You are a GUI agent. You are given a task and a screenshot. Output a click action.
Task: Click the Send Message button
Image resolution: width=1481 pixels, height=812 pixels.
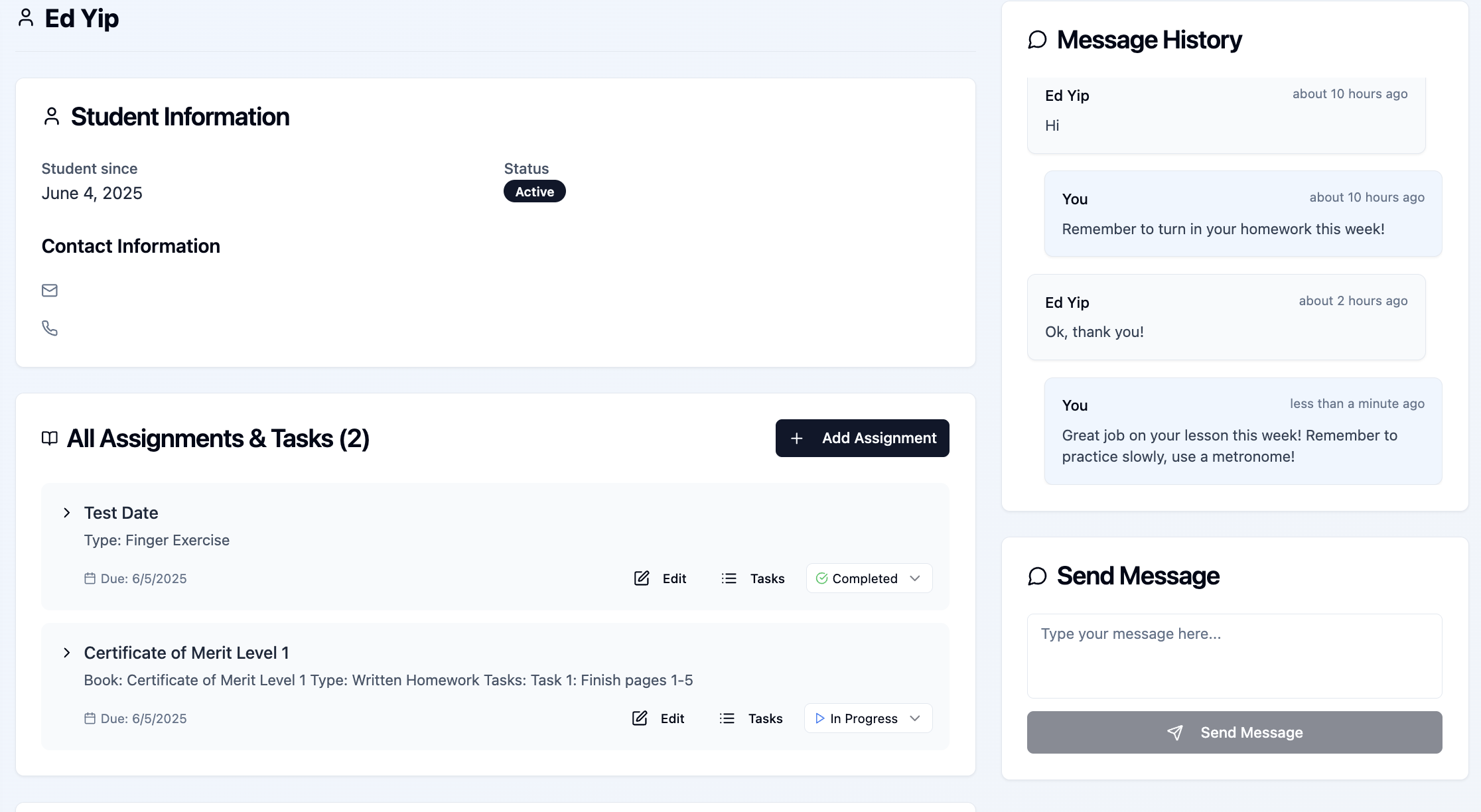(1234, 732)
